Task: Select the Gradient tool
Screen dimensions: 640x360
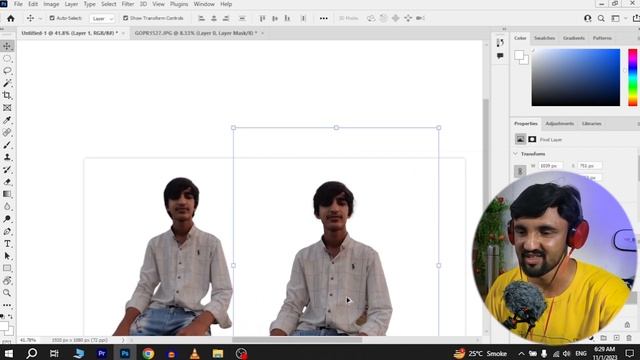Action: [7, 194]
